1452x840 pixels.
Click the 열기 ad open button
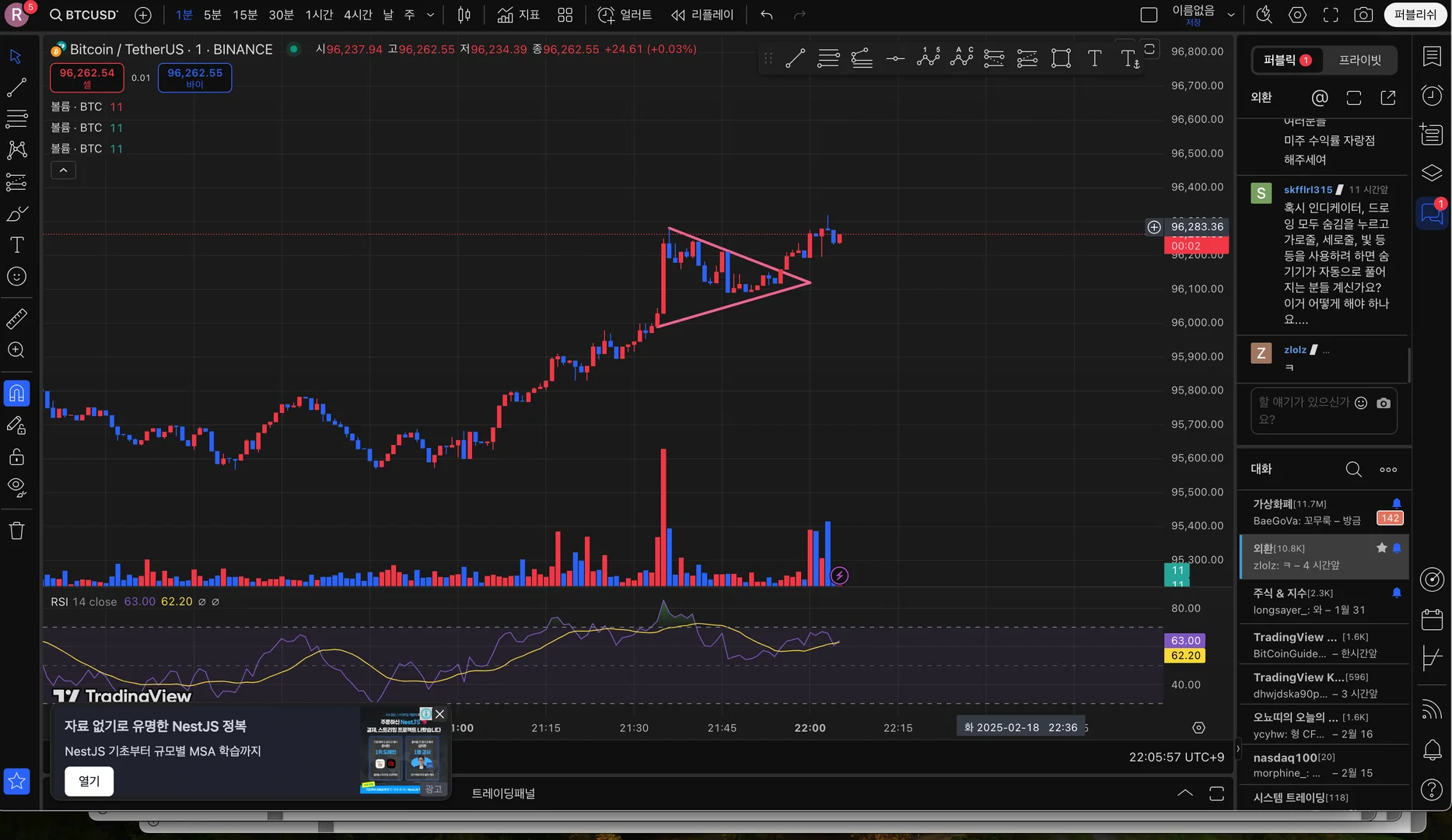pyautogui.click(x=89, y=781)
